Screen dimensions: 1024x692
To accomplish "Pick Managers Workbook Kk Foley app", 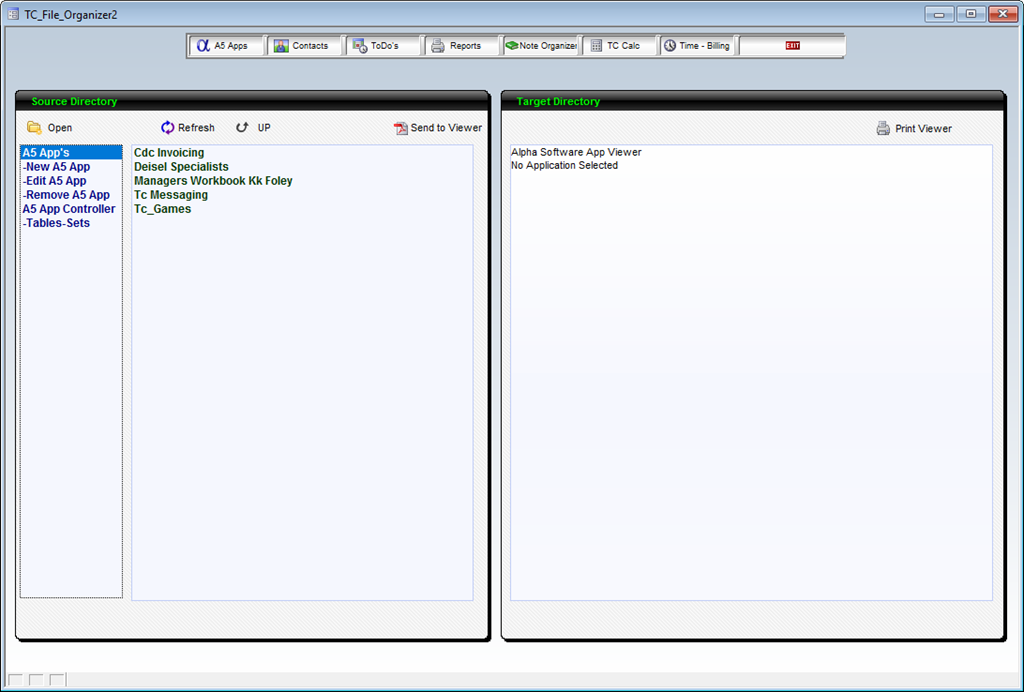I will [x=213, y=181].
